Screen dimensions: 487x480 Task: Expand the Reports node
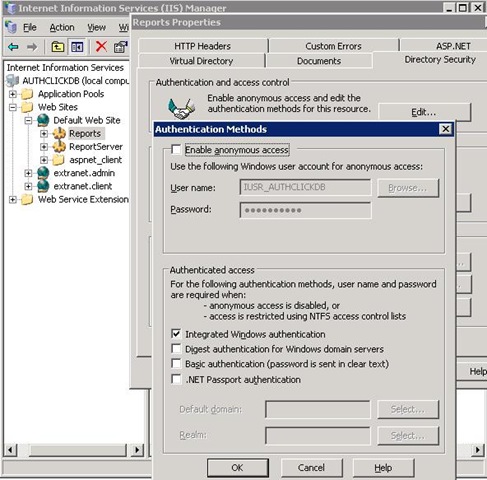(44, 134)
